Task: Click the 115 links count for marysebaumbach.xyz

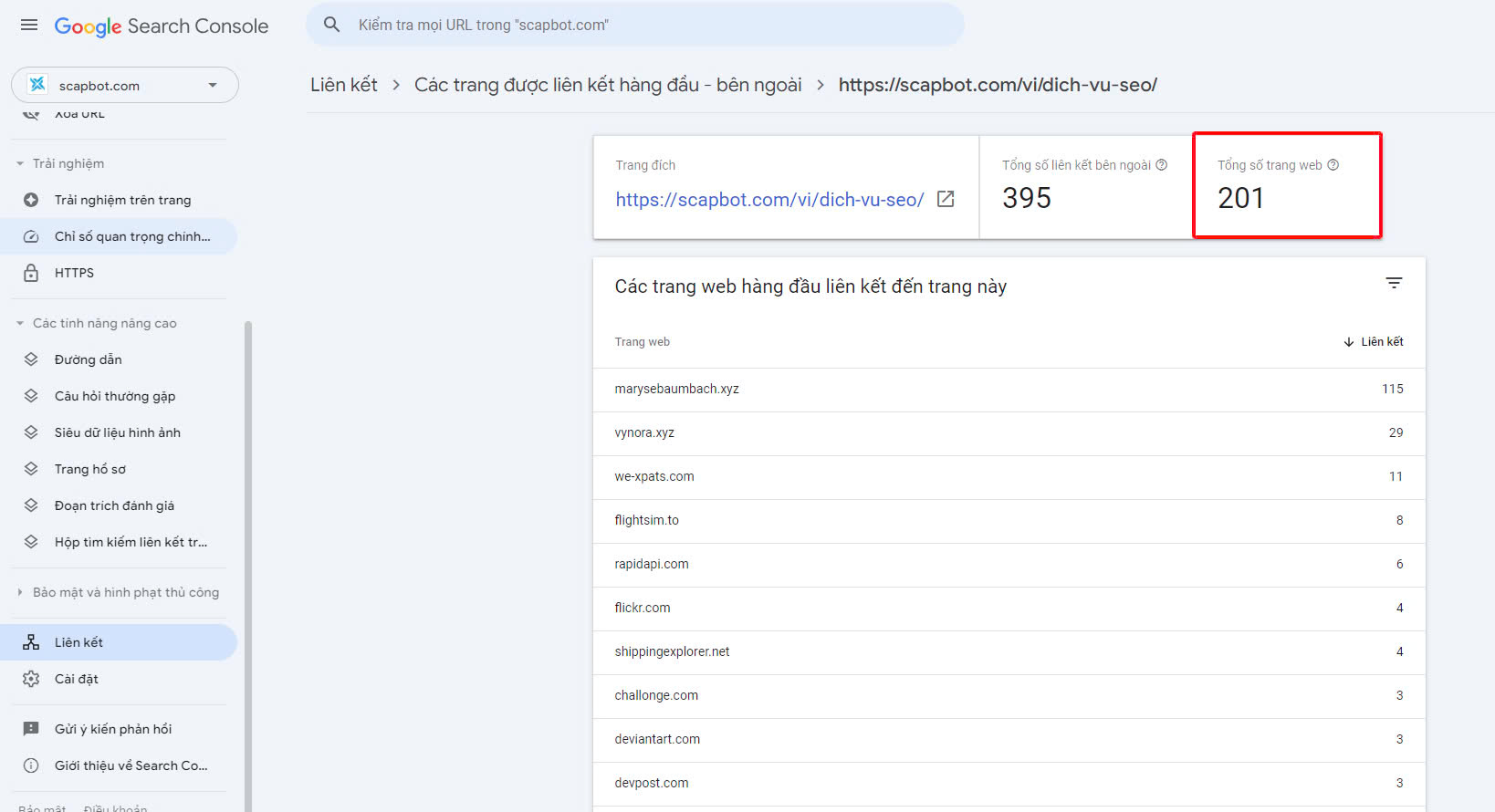Action: point(1393,389)
